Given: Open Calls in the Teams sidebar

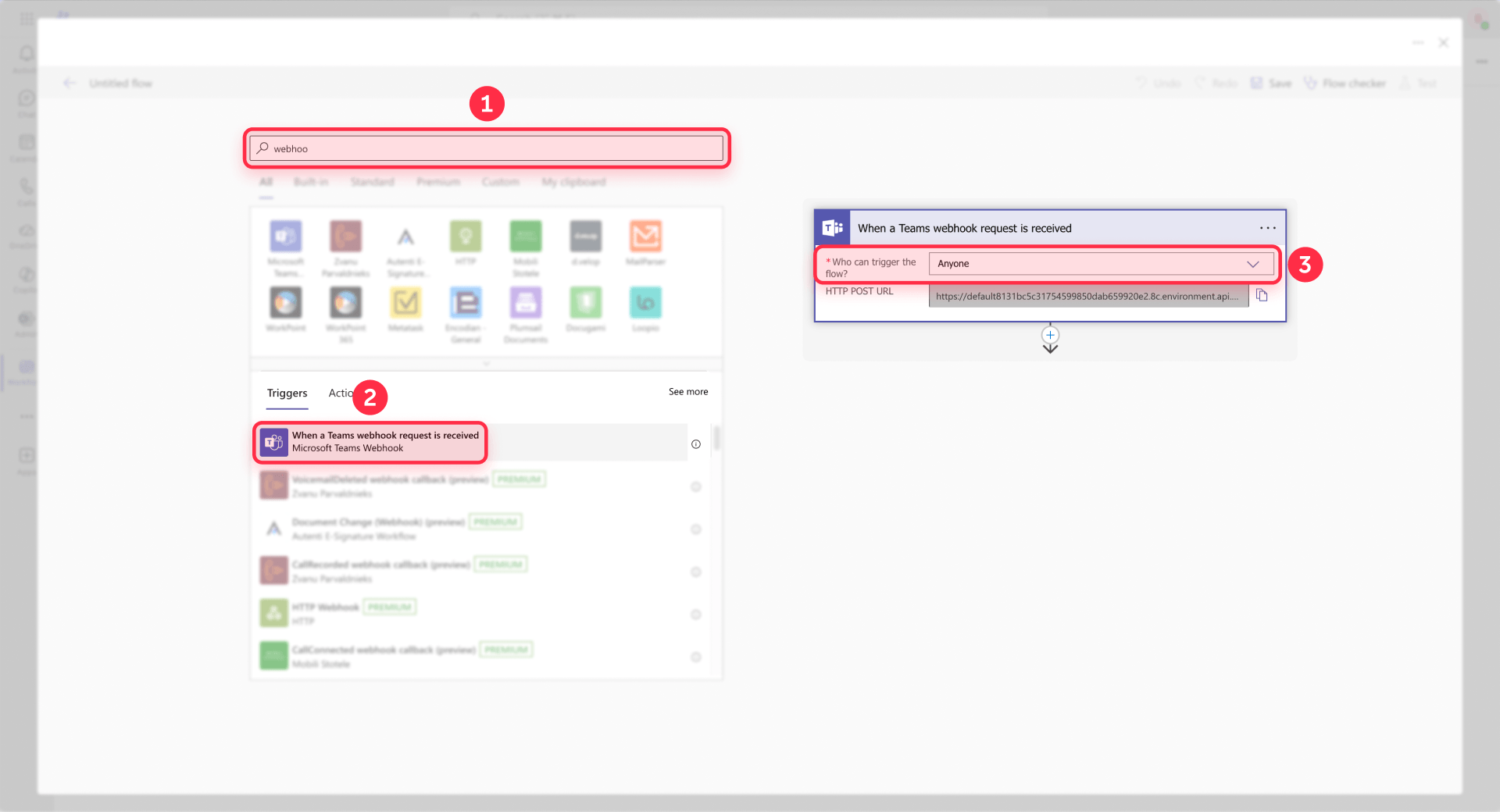Looking at the screenshot, I should click(27, 192).
